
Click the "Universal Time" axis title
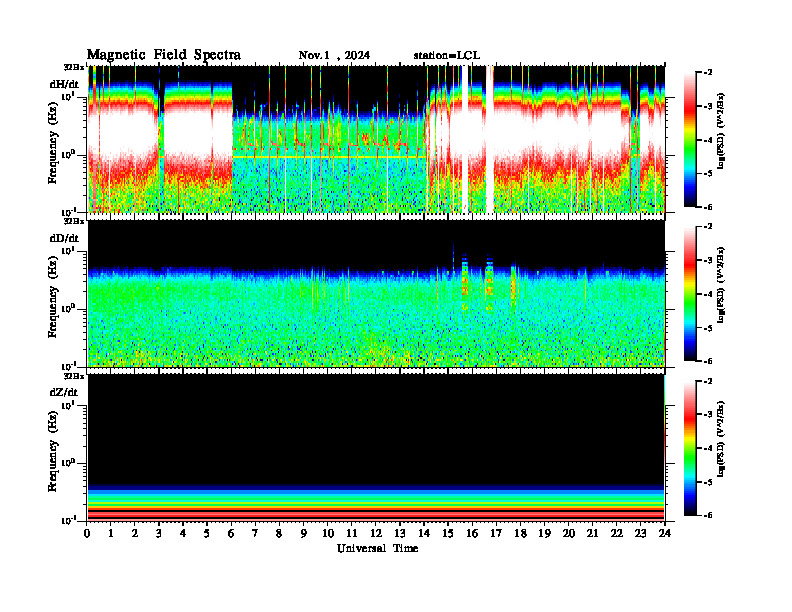click(x=377, y=548)
